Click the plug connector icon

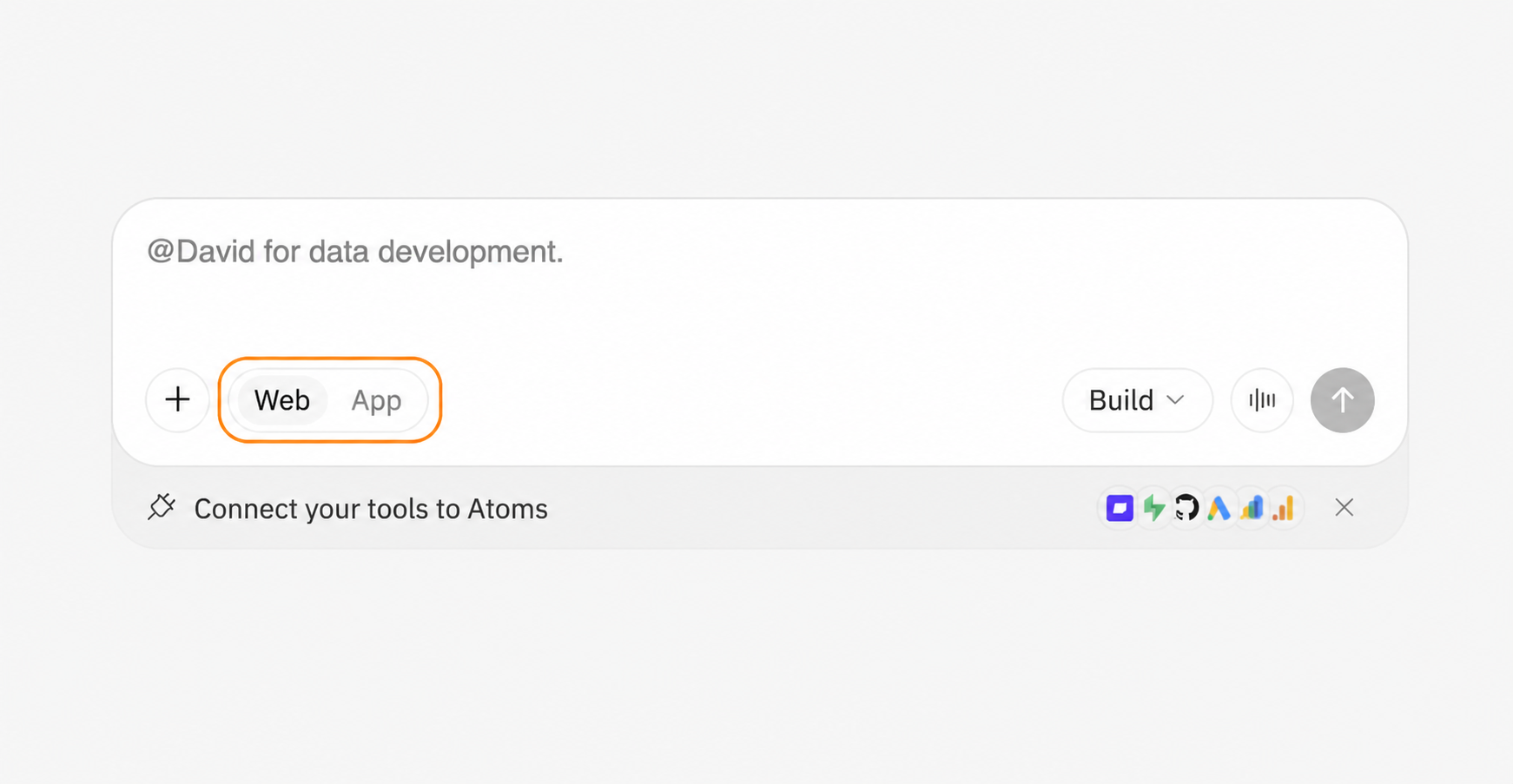tap(162, 507)
